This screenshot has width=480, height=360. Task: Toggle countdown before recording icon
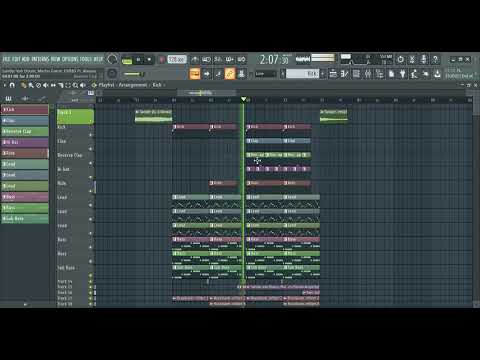[218, 60]
